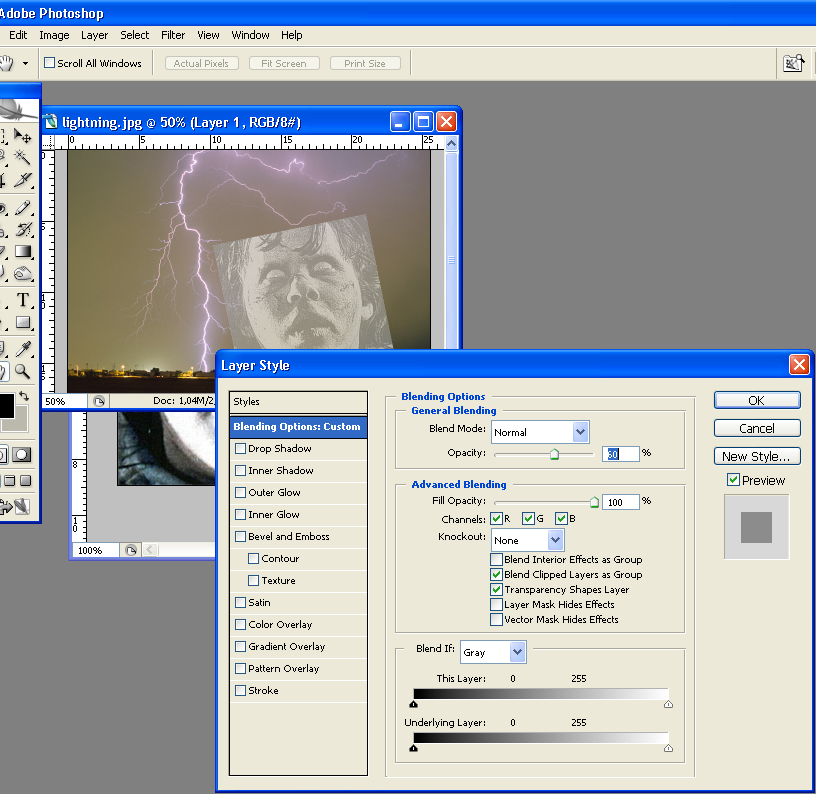The height and width of the screenshot is (794, 816).
Task: Open the Select menu
Action: tap(134, 35)
